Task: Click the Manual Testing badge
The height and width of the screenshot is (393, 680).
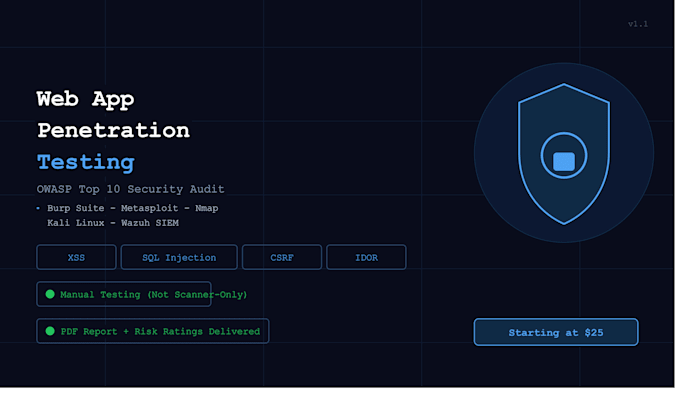Action: pyautogui.click(x=124, y=294)
